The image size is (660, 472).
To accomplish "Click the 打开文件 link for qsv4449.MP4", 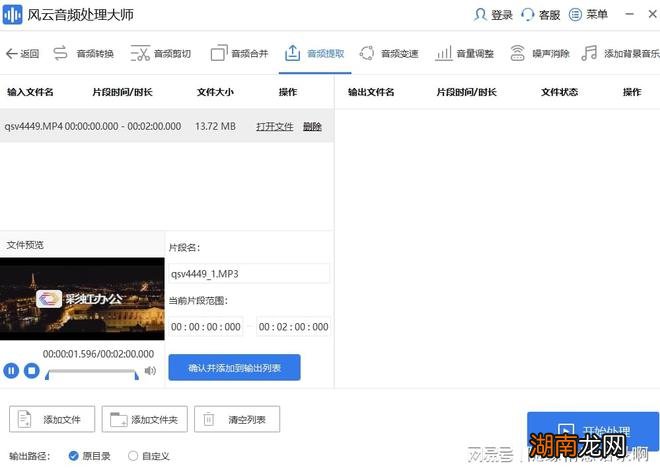I will (274, 126).
